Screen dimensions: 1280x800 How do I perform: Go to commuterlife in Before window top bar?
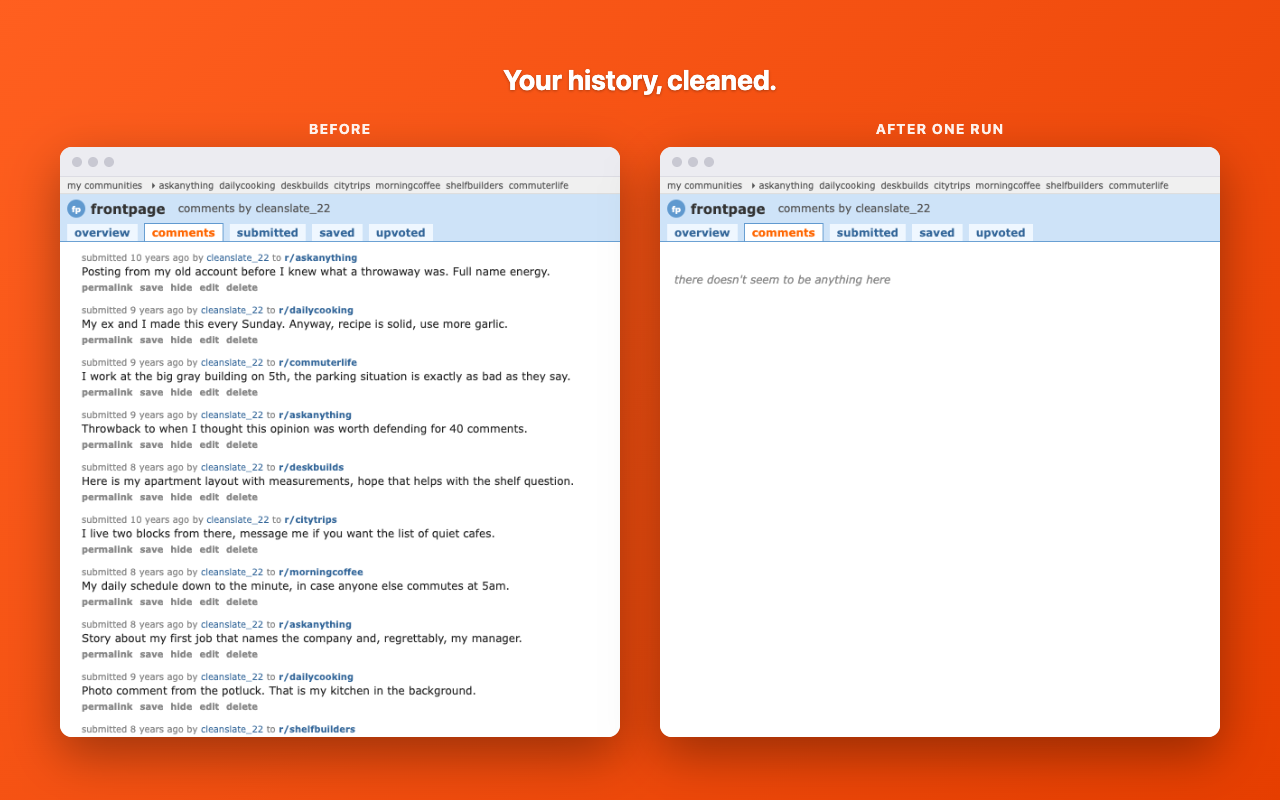(x=539, y=186)
